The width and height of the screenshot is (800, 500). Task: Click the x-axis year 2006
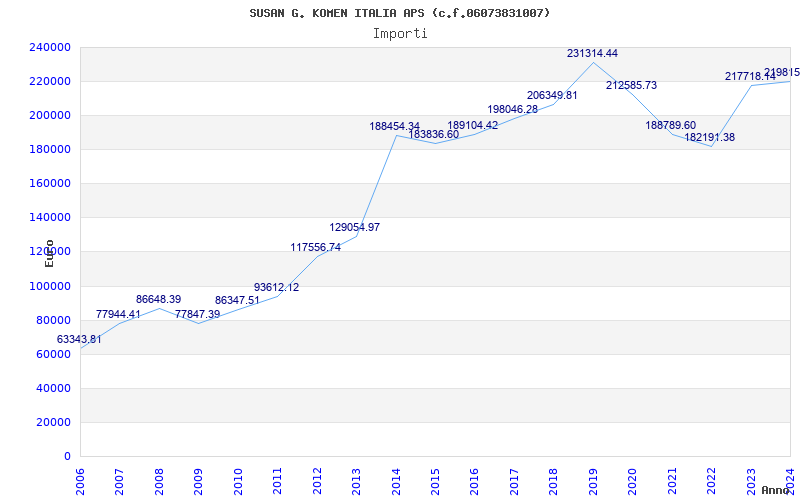coord(80,482)
